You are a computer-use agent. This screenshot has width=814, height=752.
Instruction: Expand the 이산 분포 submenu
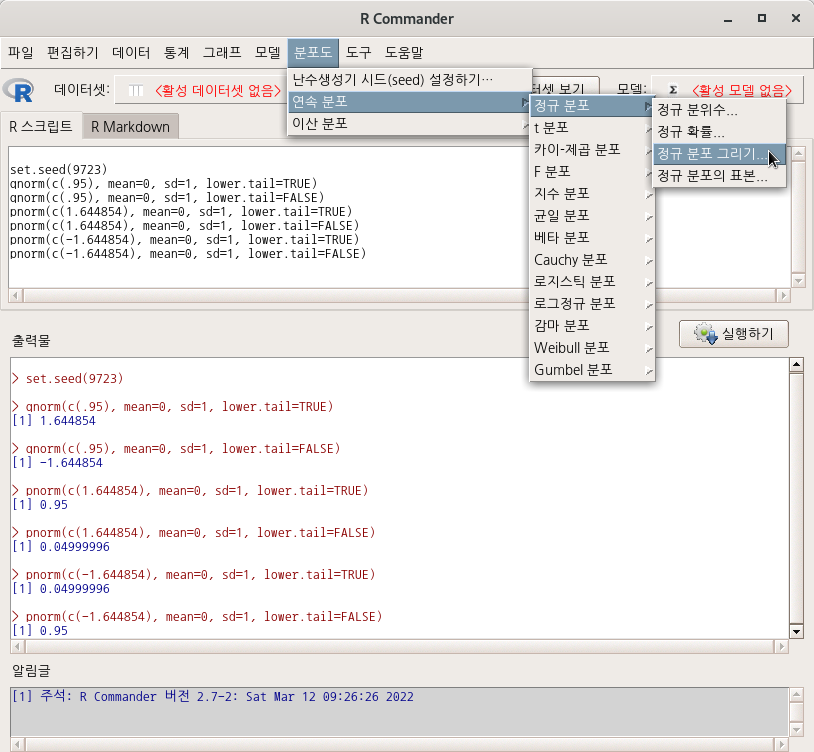tap(410, 124)
